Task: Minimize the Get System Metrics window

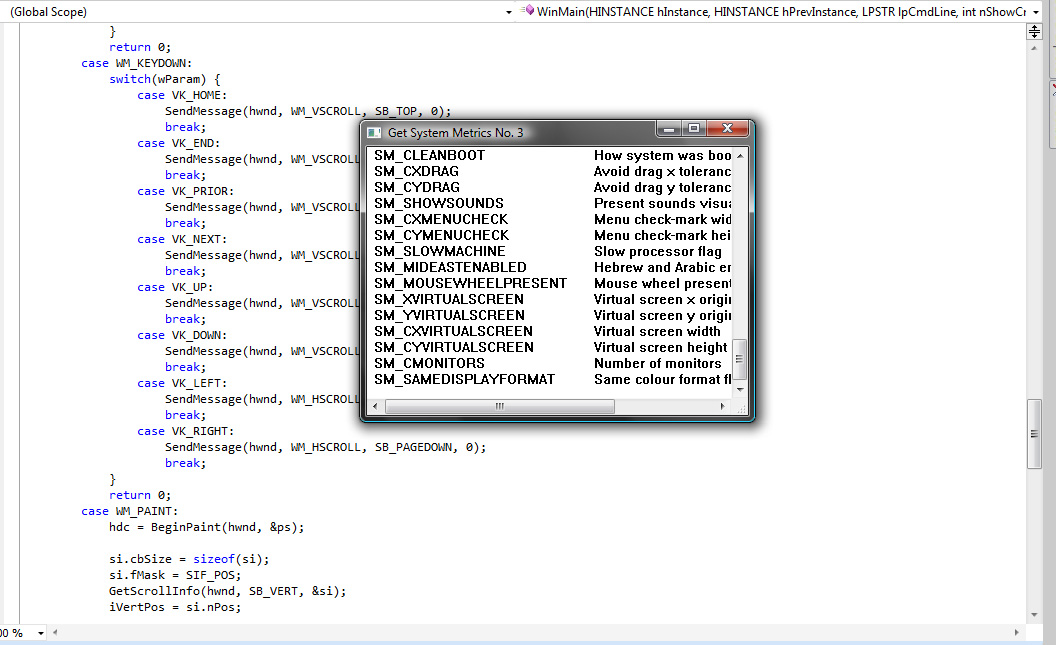Action: click(669, 128)
